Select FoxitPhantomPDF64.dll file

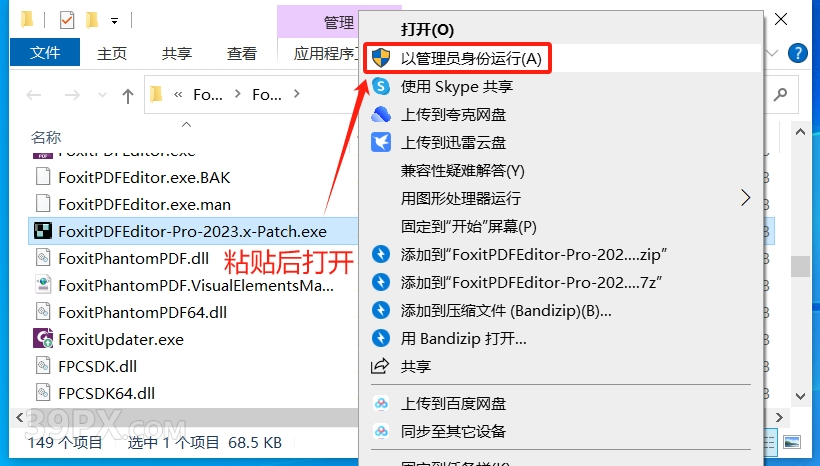(142, 312)
